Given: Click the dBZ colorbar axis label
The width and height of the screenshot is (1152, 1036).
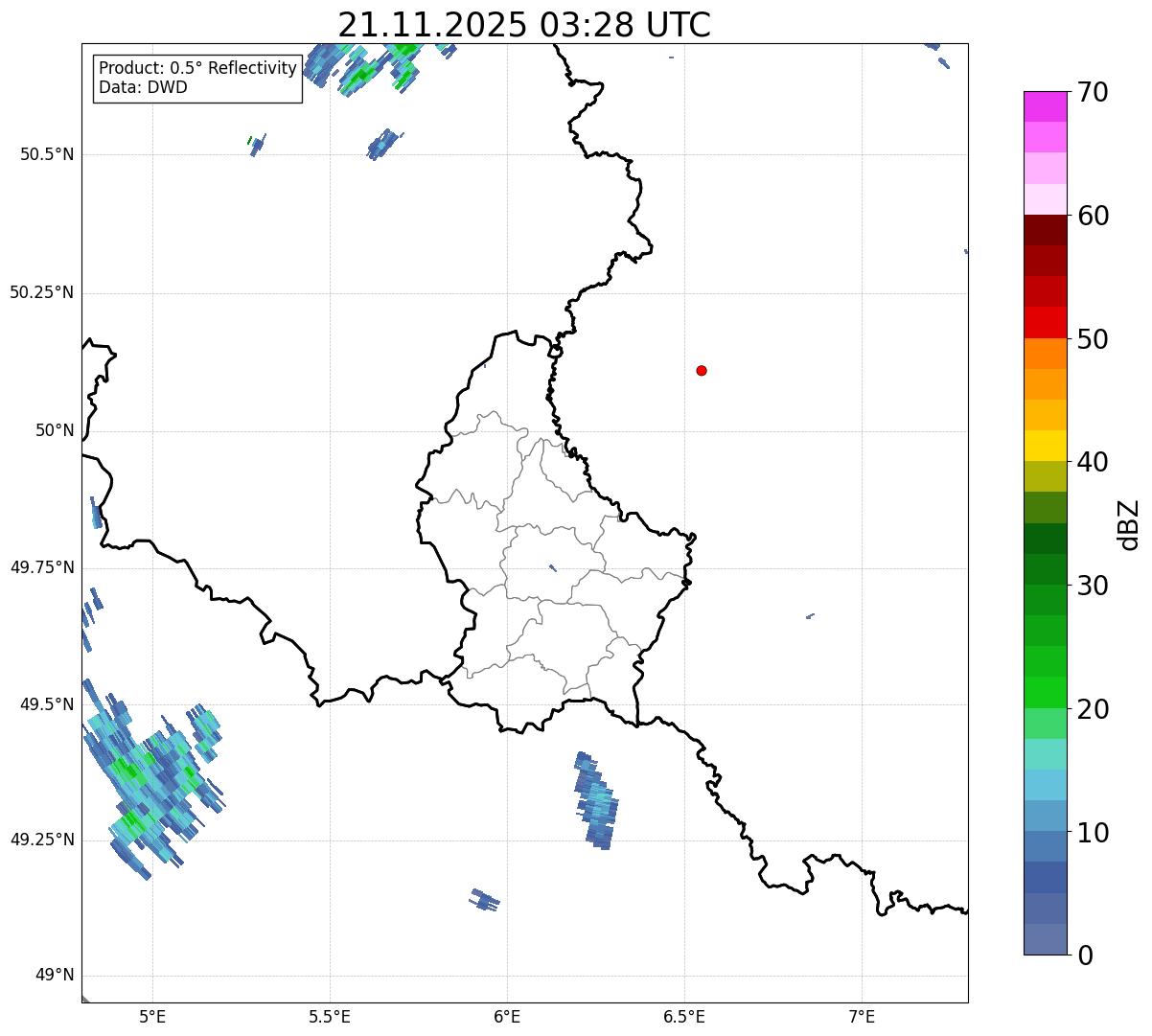Looking at the screenshot, I should click(1129, 524).
